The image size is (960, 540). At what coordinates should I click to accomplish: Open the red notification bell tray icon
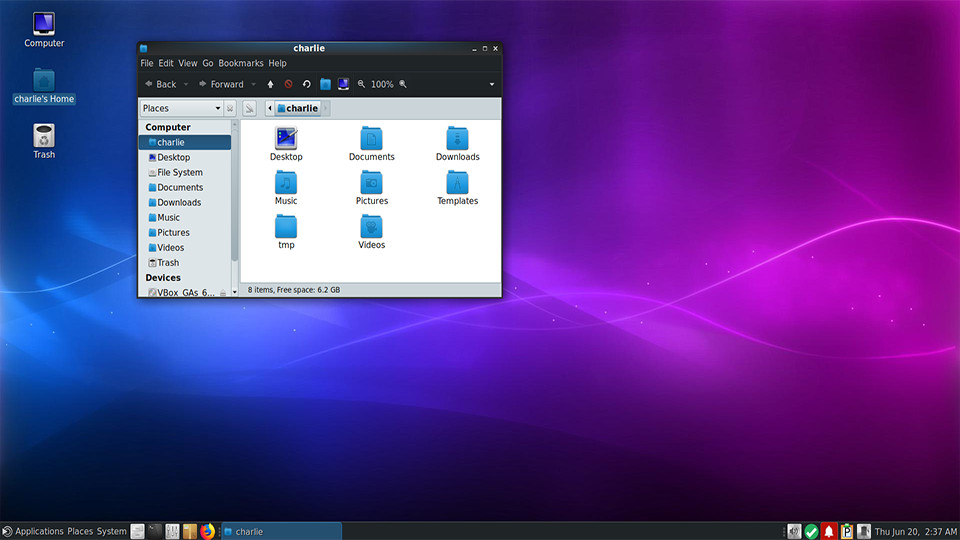tap(829, 531)
